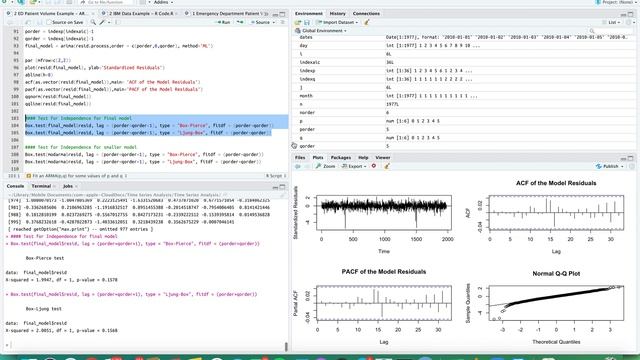Click the load workspace icon in Environment
640x360 pixels.
pos(298,22)
